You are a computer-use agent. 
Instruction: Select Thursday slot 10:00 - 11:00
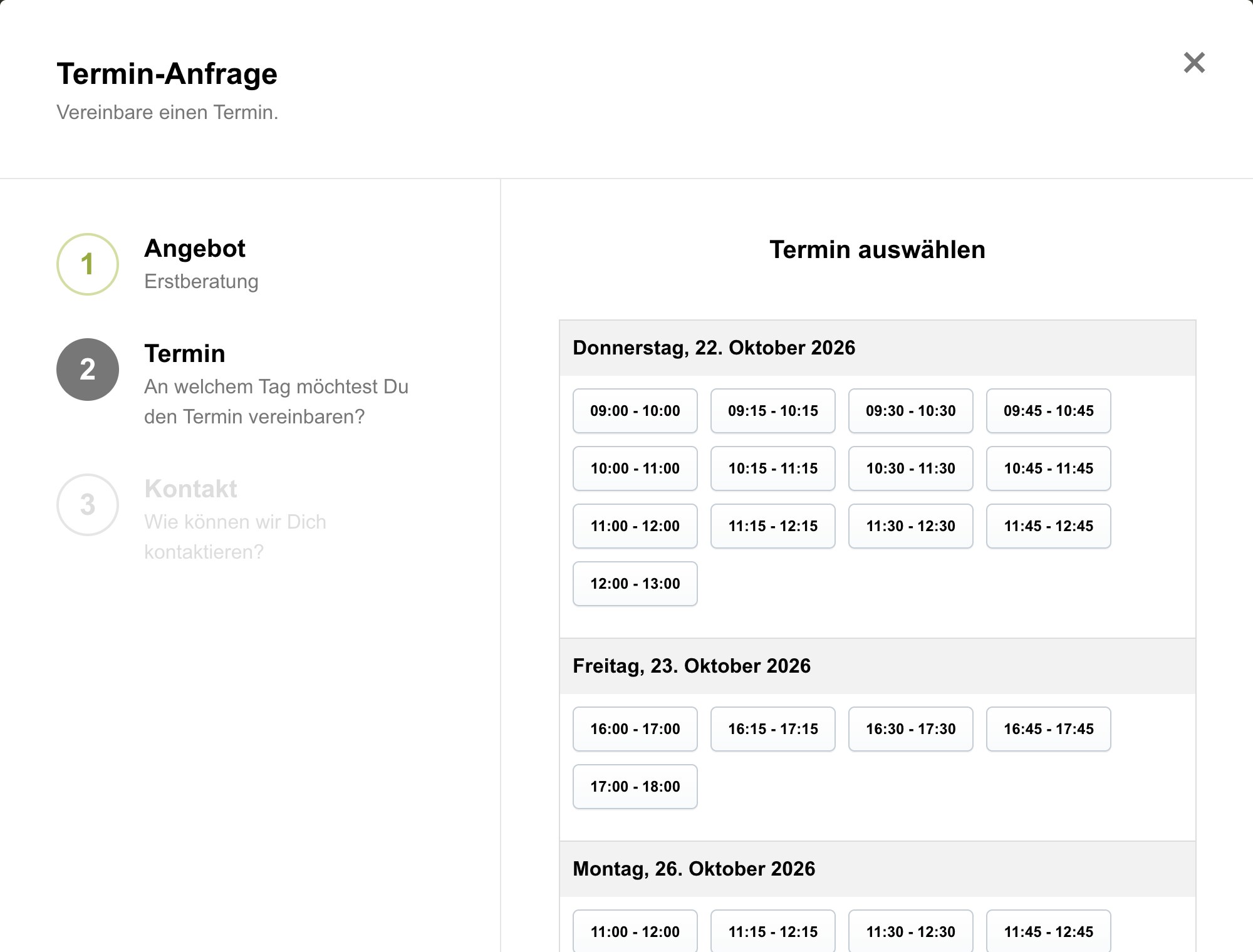tap(635, 468)
